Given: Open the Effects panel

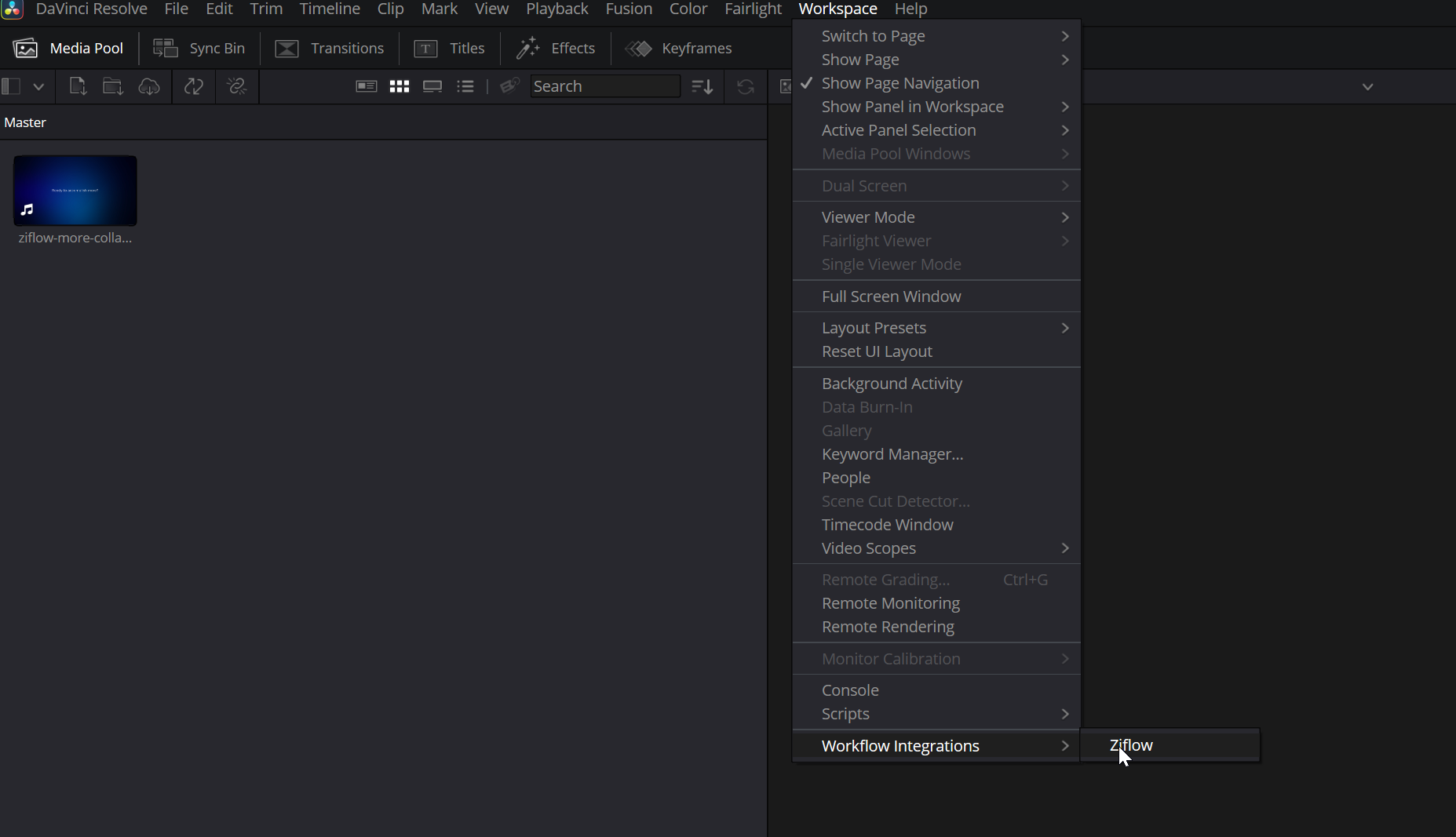Looking at the screenshot, I should pyautogui.click(x=556, y=48).
